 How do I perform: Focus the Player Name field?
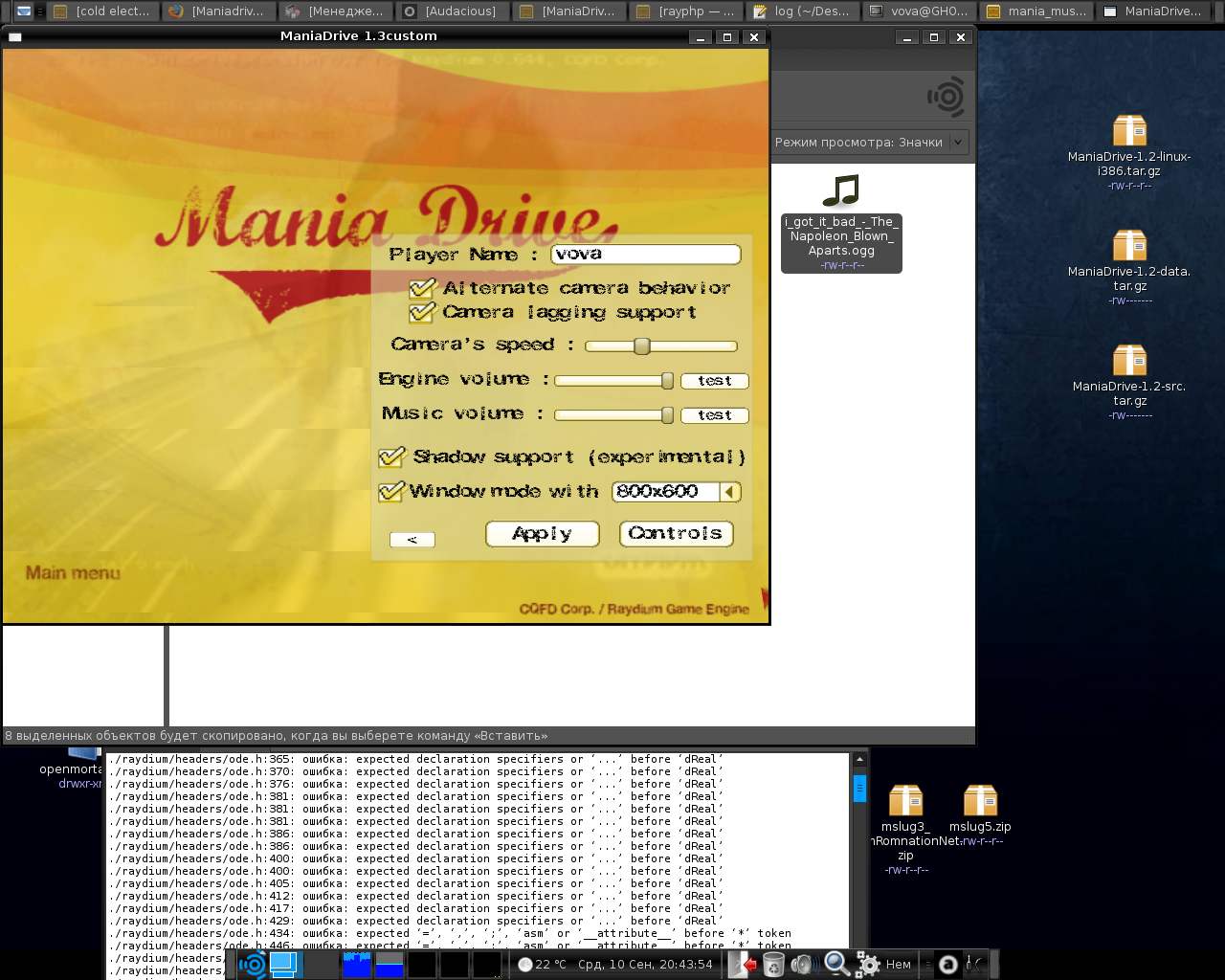coord(646,255)
